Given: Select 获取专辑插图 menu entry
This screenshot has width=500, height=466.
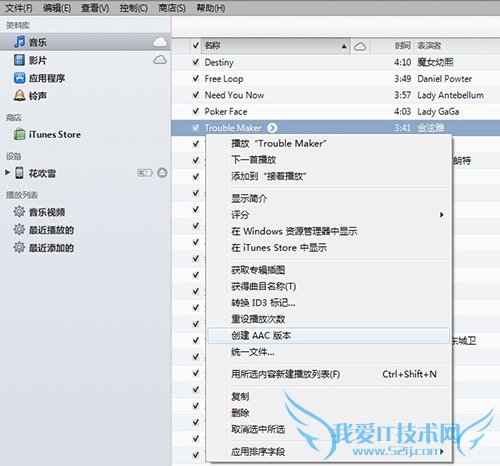Looking at the screenshot, I should pyautogui.click(x=329, y=270).
